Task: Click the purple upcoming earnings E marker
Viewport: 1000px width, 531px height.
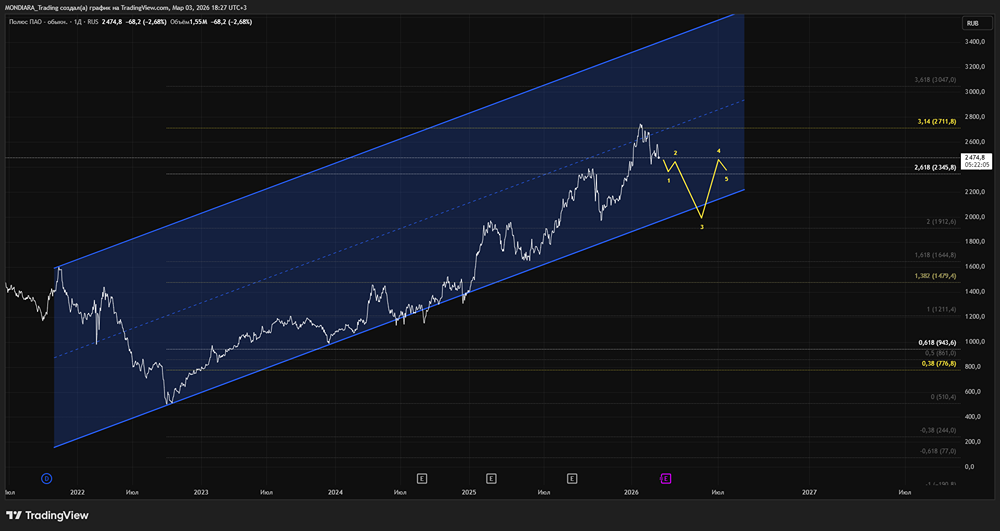Action: (666, 478)
